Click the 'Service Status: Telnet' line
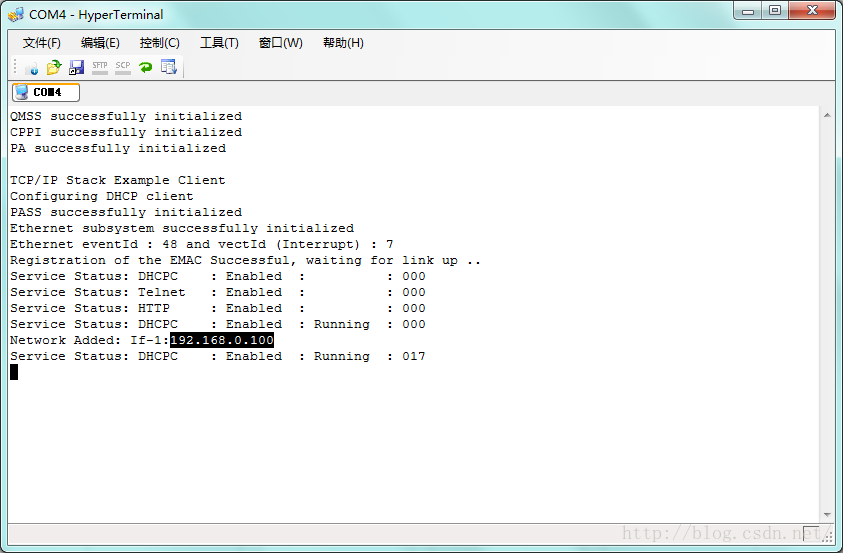Viewport: 843px width, 553px height. [x=218, y=292]
